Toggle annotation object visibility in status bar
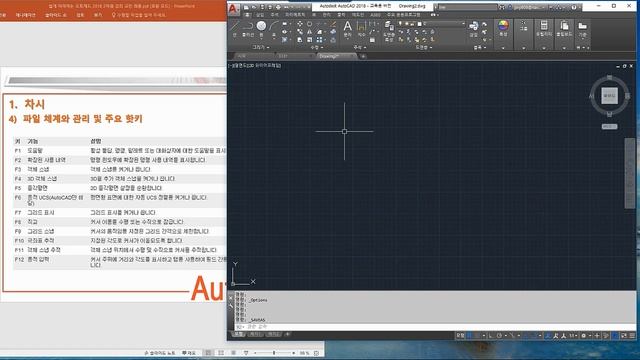Viewport: 640px width, 360px height. coord(548,336)
